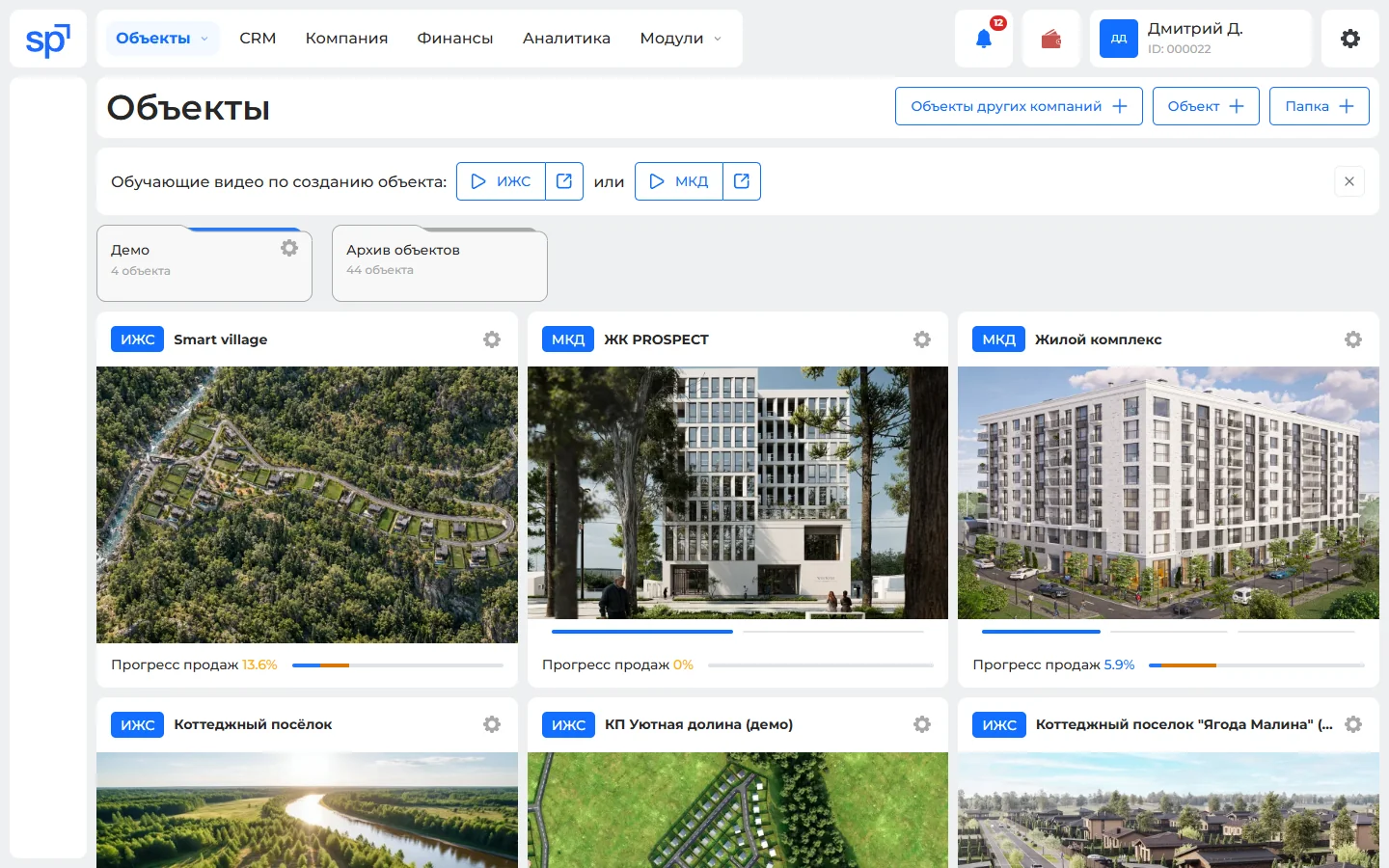Add a new Объект
Viewport: 1389px width, 868px height.
coord(1206,106)
